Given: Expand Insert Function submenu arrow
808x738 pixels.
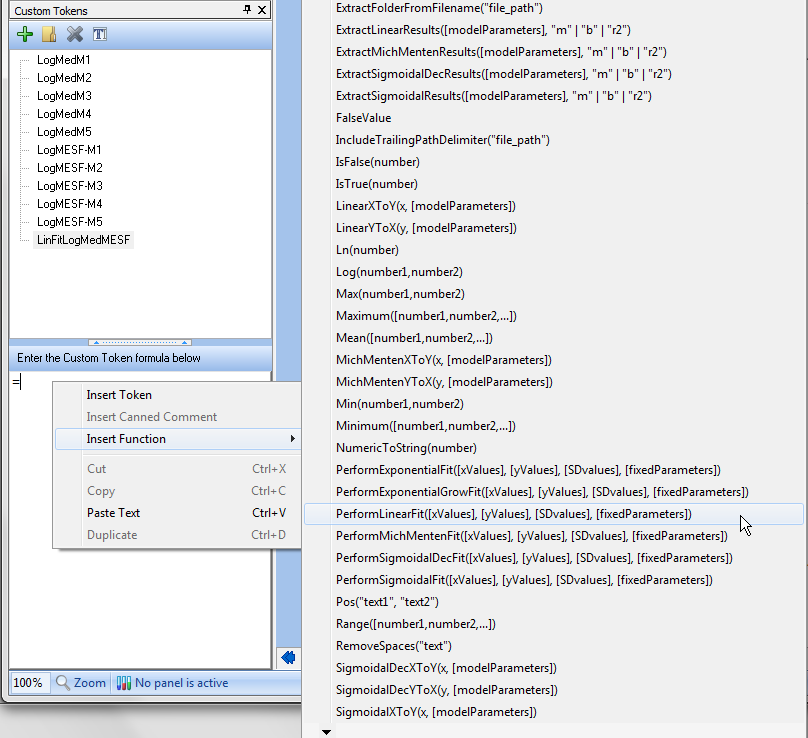Looking at the screenshot, I should [292, 439].
